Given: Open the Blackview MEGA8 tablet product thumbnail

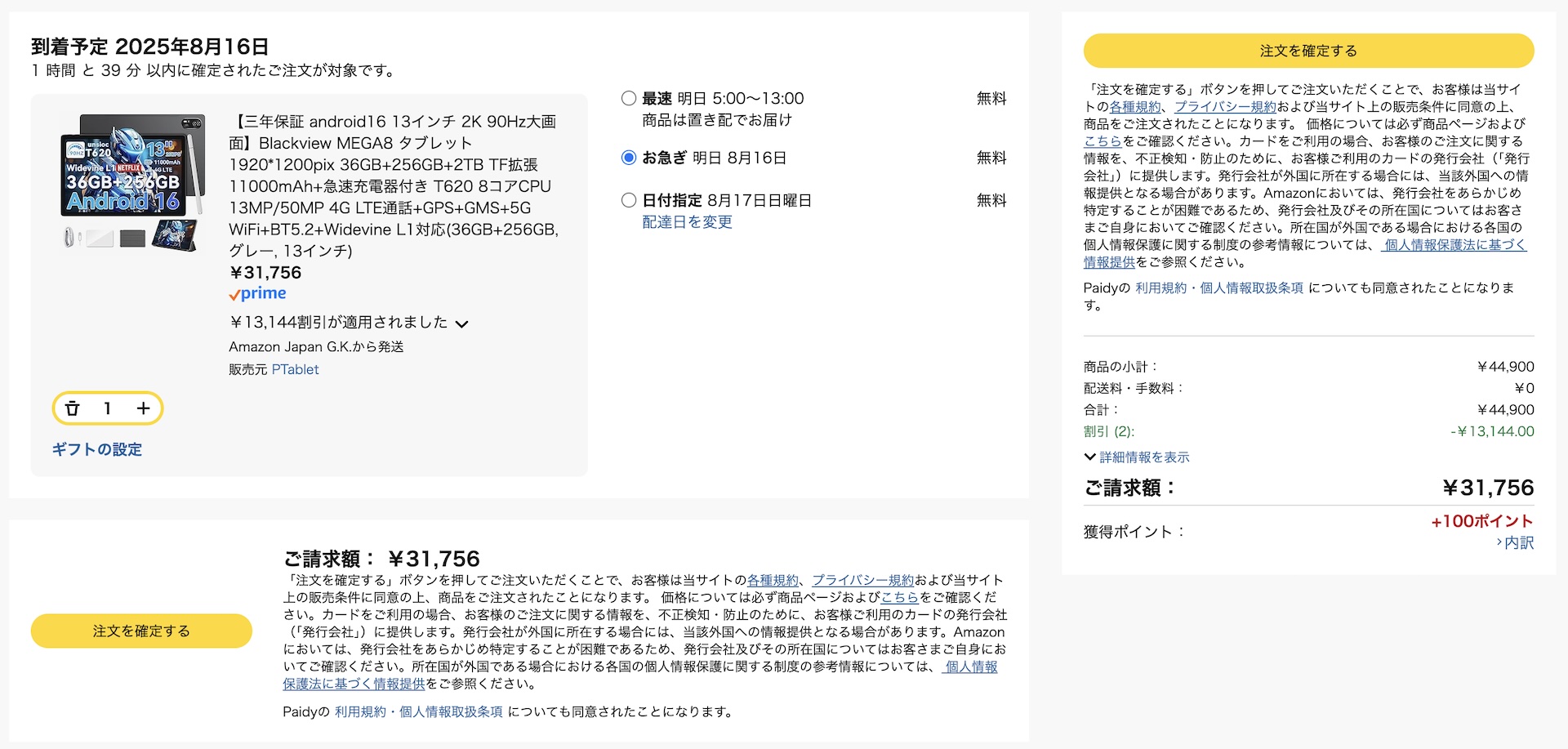Looking at the screenshot, I should (131, 183).
